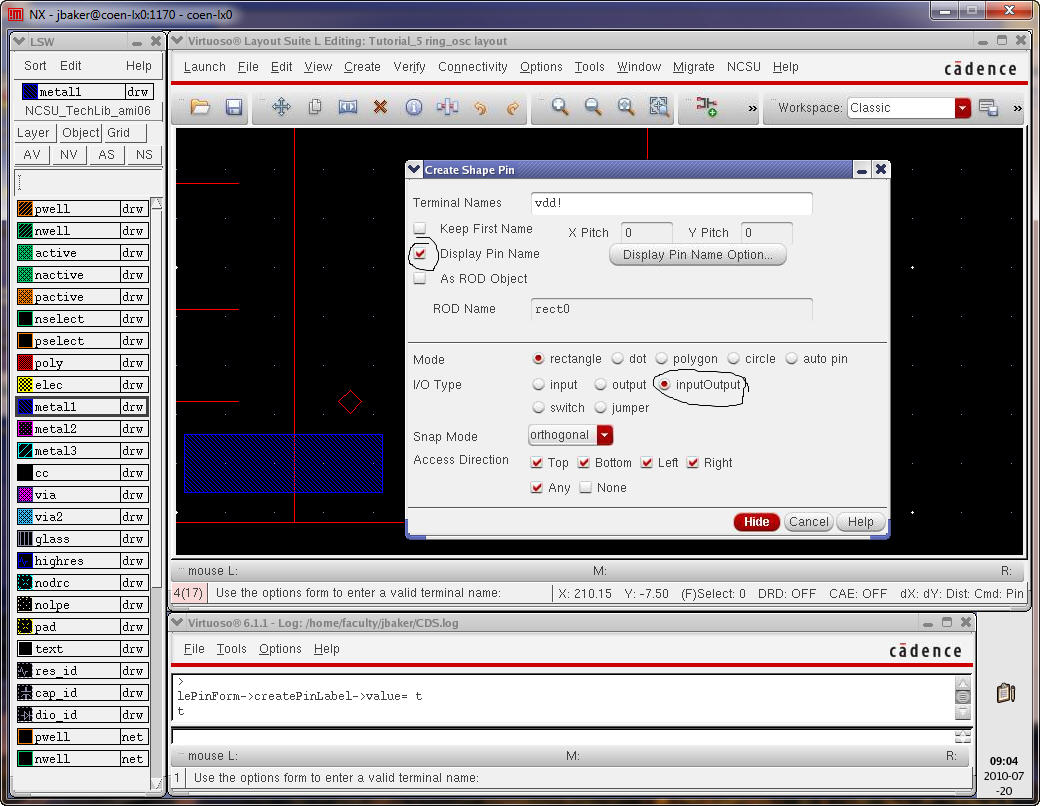Open the Snap Mode orthogonal dropdown
This screenshot has height=806, width=1040.
604,436
